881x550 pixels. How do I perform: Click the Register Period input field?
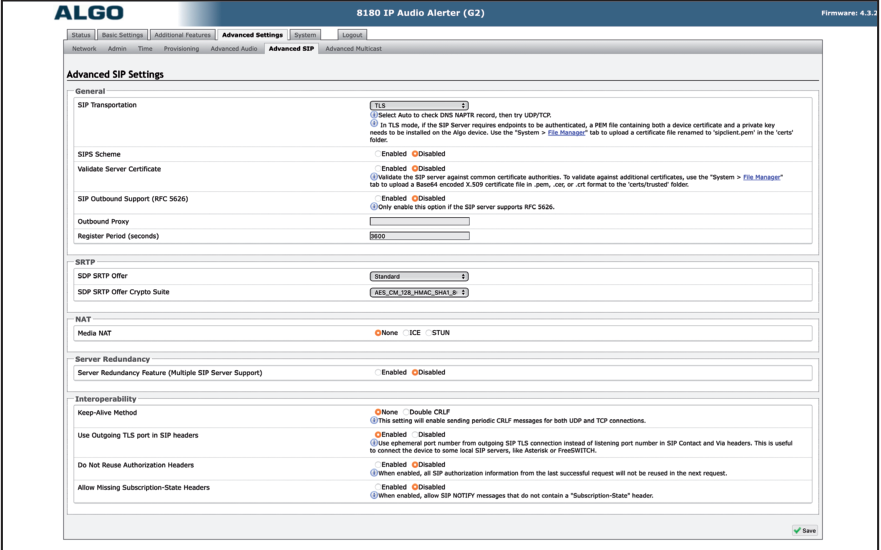419,236
